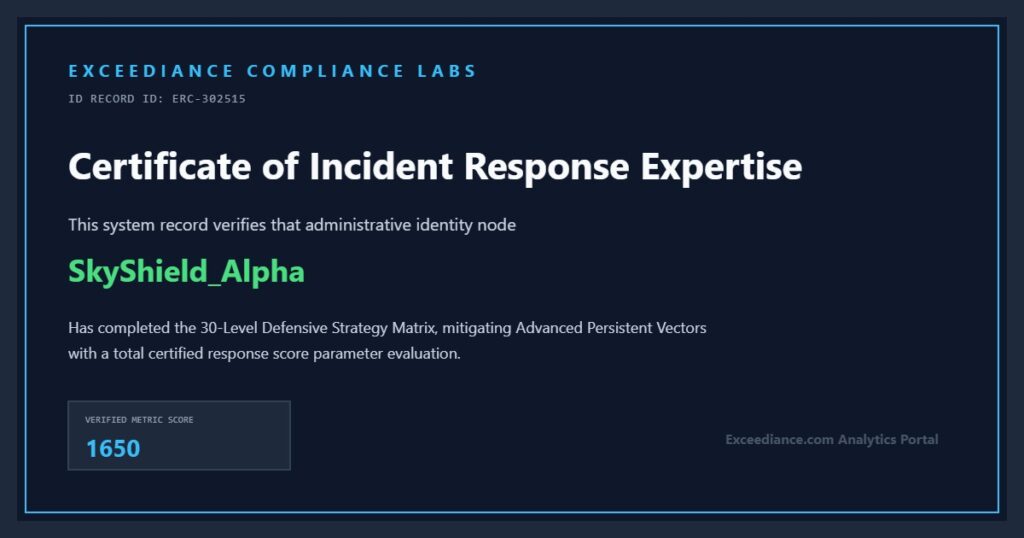Click the word EXCEEDIANCE in header
The width and height of the screenshot is (1024, 538).
[151, 71]
